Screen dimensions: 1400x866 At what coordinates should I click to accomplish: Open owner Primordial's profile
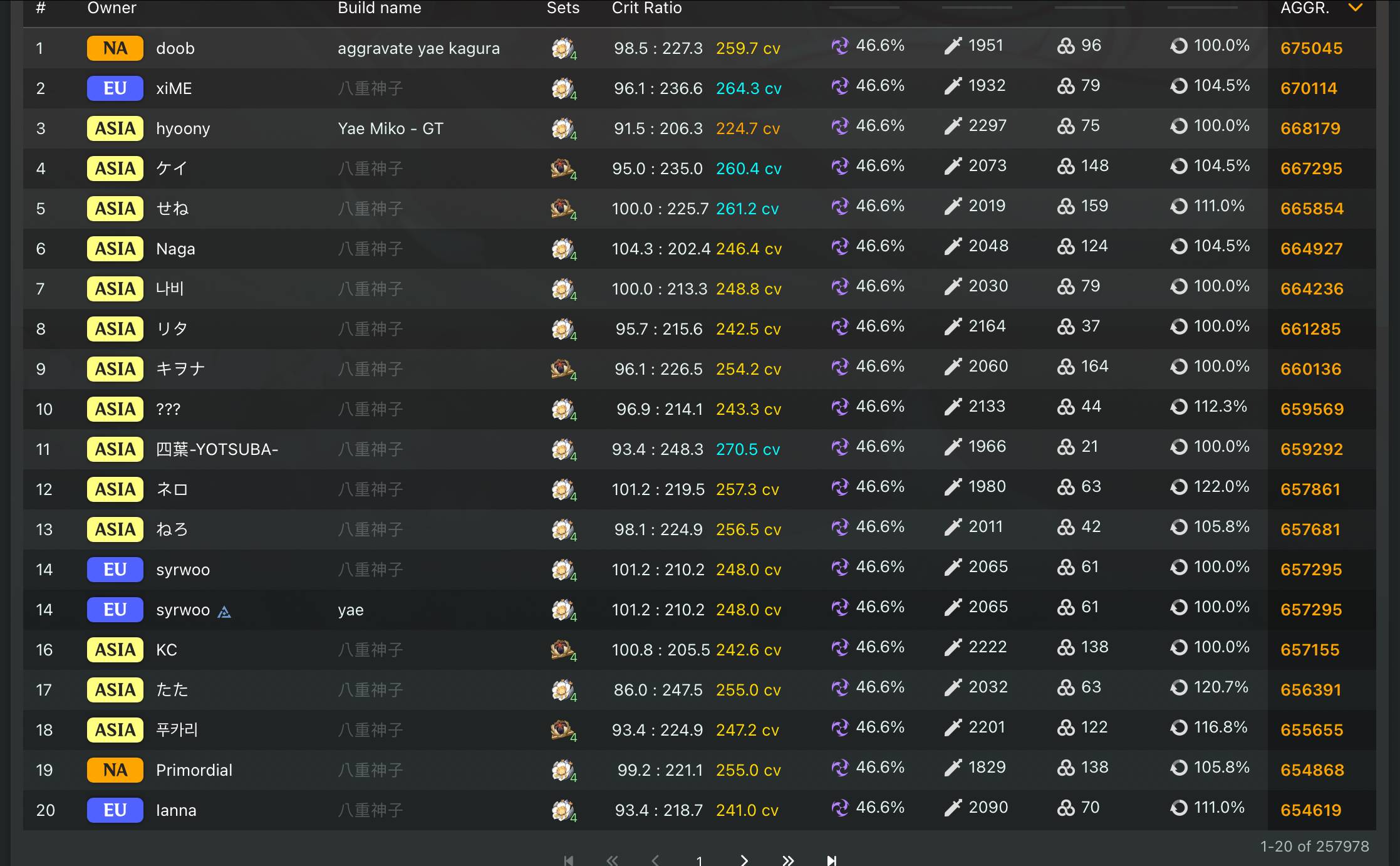(194, 770)
